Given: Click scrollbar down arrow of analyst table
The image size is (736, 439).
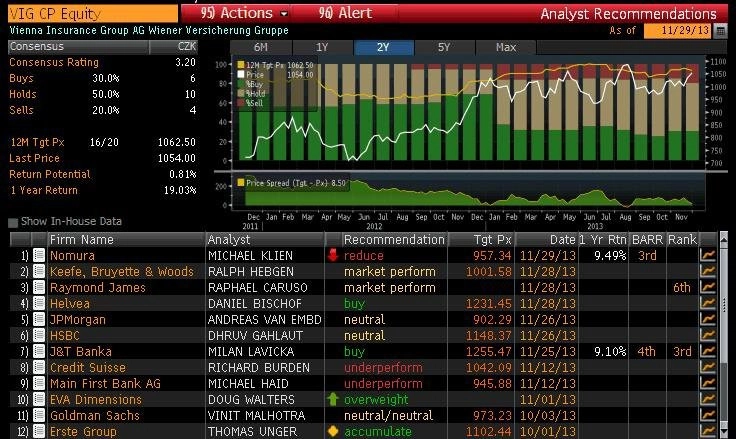Looking at the screenshot, I should click(x=723, y=431).
